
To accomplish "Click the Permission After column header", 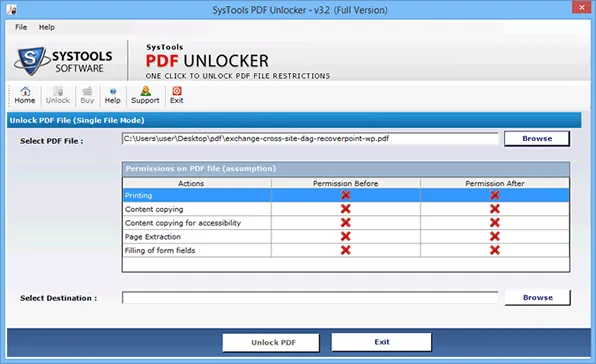I will (x=495, y=183).
